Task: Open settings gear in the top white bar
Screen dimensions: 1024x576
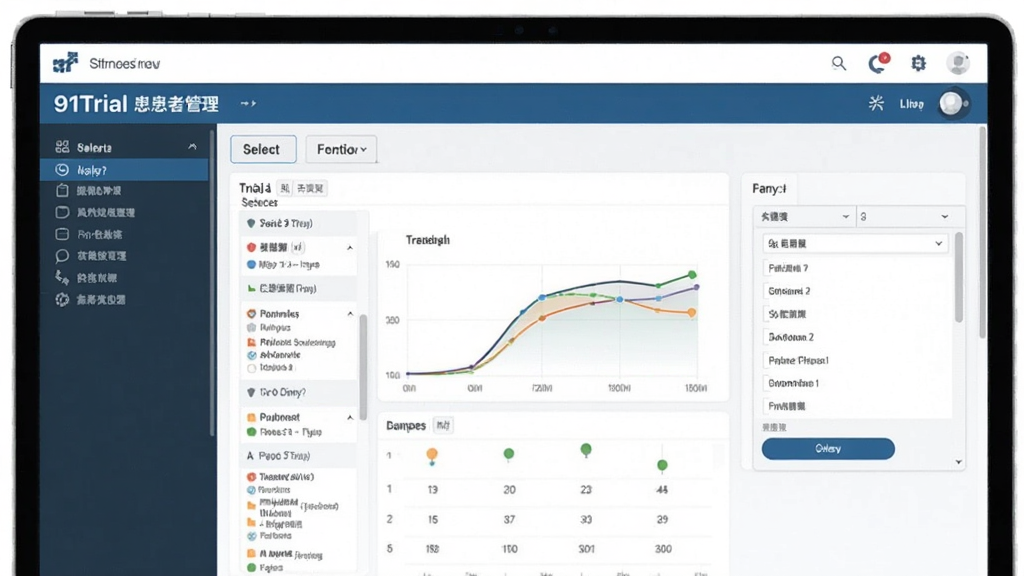Action: (918, 63)
